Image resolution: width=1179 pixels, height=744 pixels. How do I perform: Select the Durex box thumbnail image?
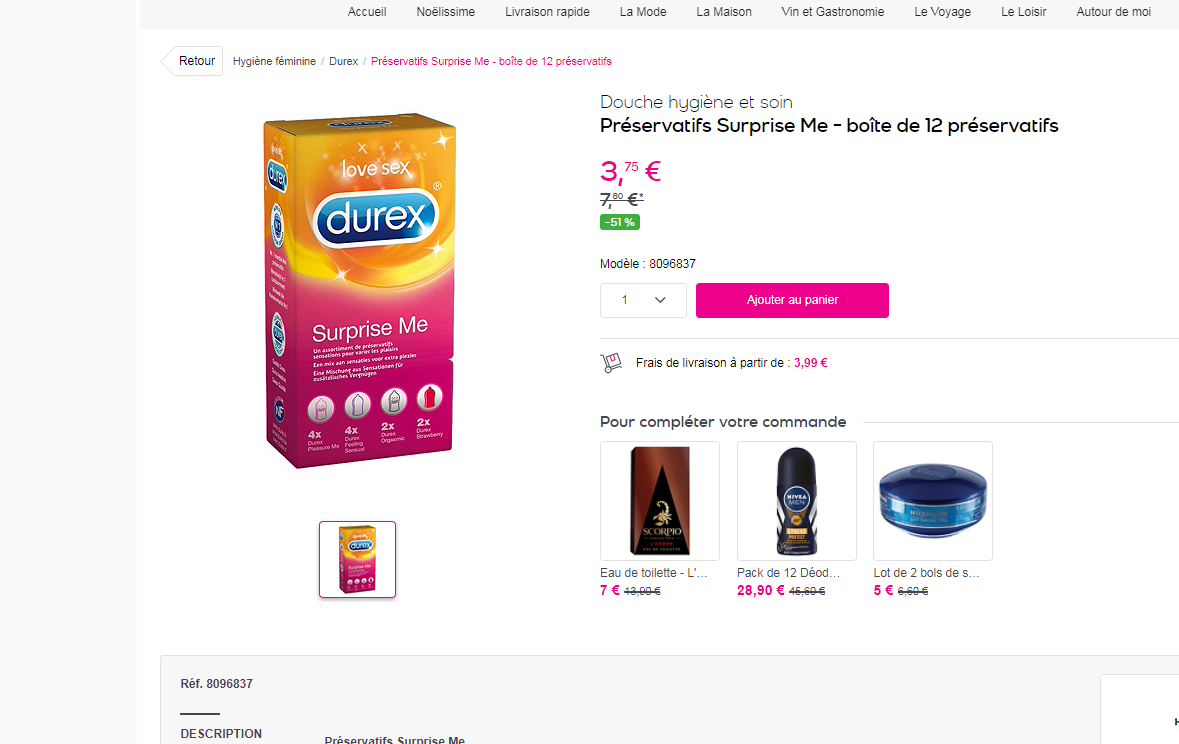(357, 559)
